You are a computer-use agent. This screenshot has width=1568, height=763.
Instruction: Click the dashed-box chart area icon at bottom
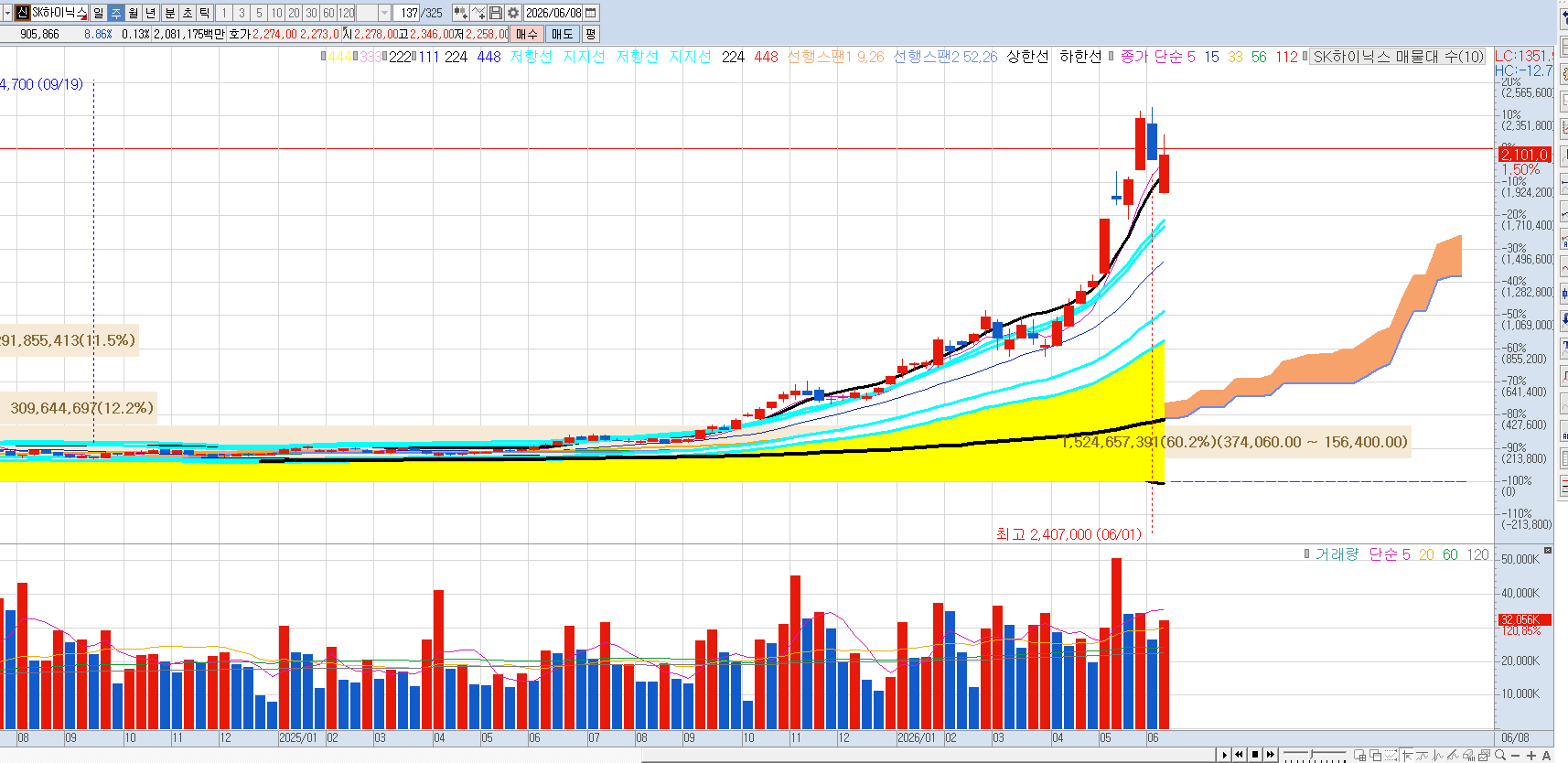point(1391,756)
